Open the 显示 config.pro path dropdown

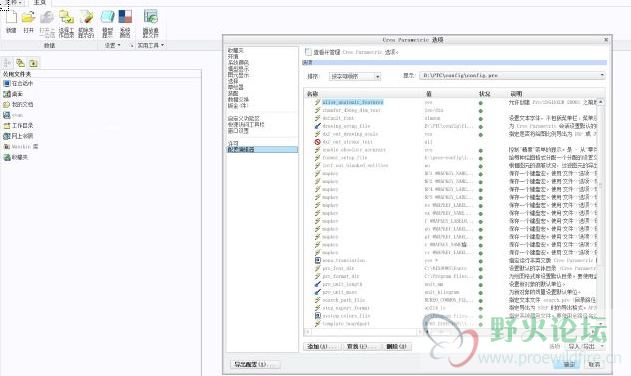[x=512, y=75]
